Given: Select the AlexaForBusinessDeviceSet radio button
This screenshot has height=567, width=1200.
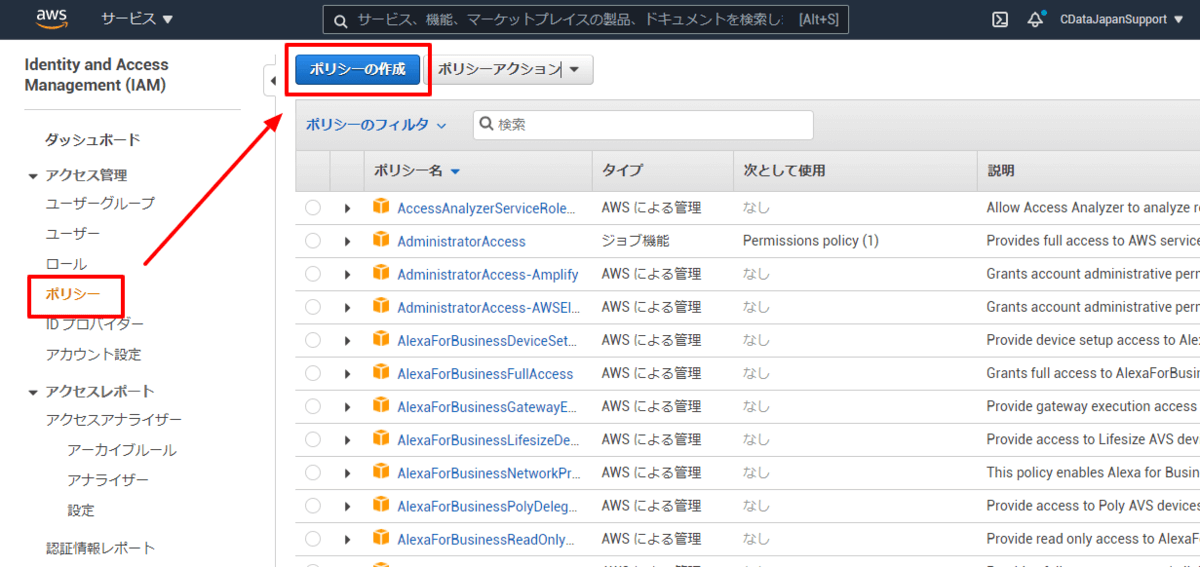Looking at the screenshot, I should point(313,340).
